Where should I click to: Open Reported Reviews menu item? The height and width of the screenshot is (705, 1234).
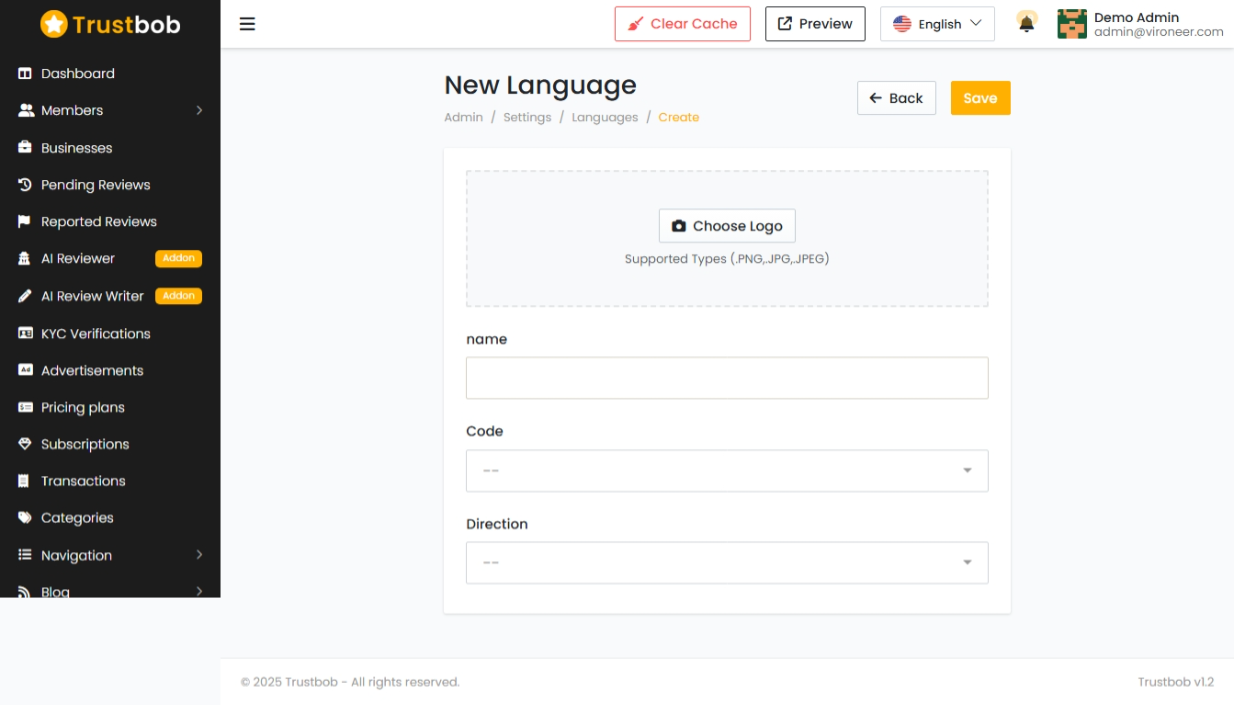pyautogui.click(x=99, y=222)
